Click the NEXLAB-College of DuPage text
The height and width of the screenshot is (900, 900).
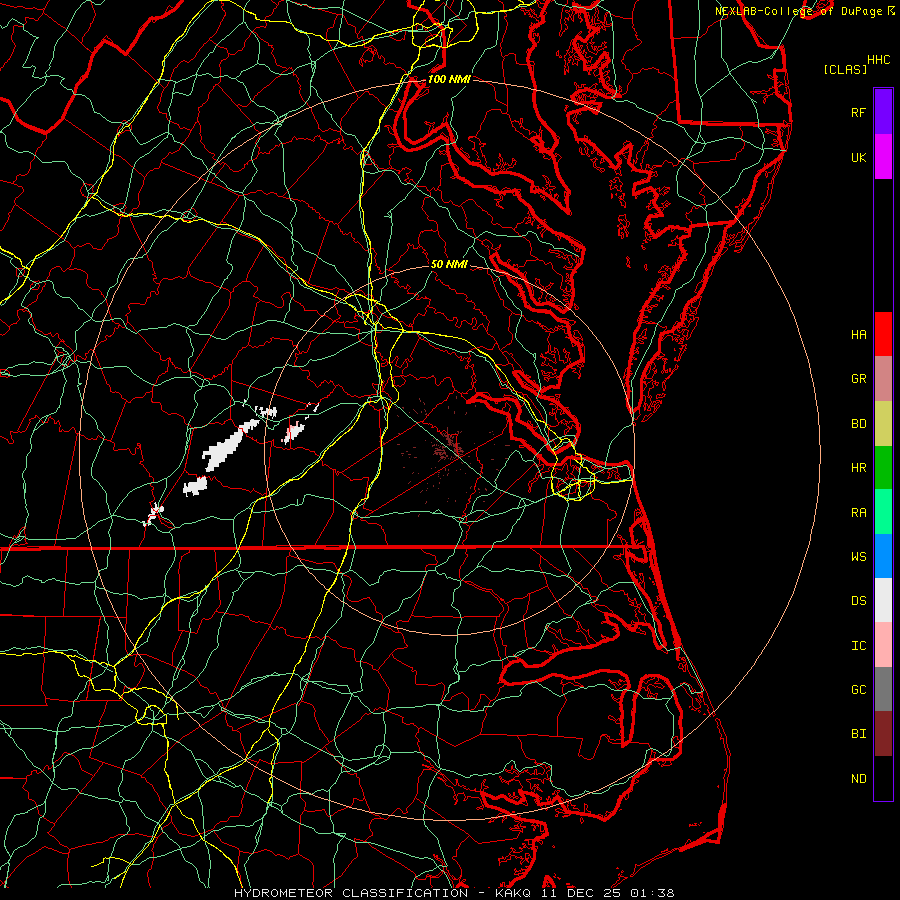pos(798,11)
